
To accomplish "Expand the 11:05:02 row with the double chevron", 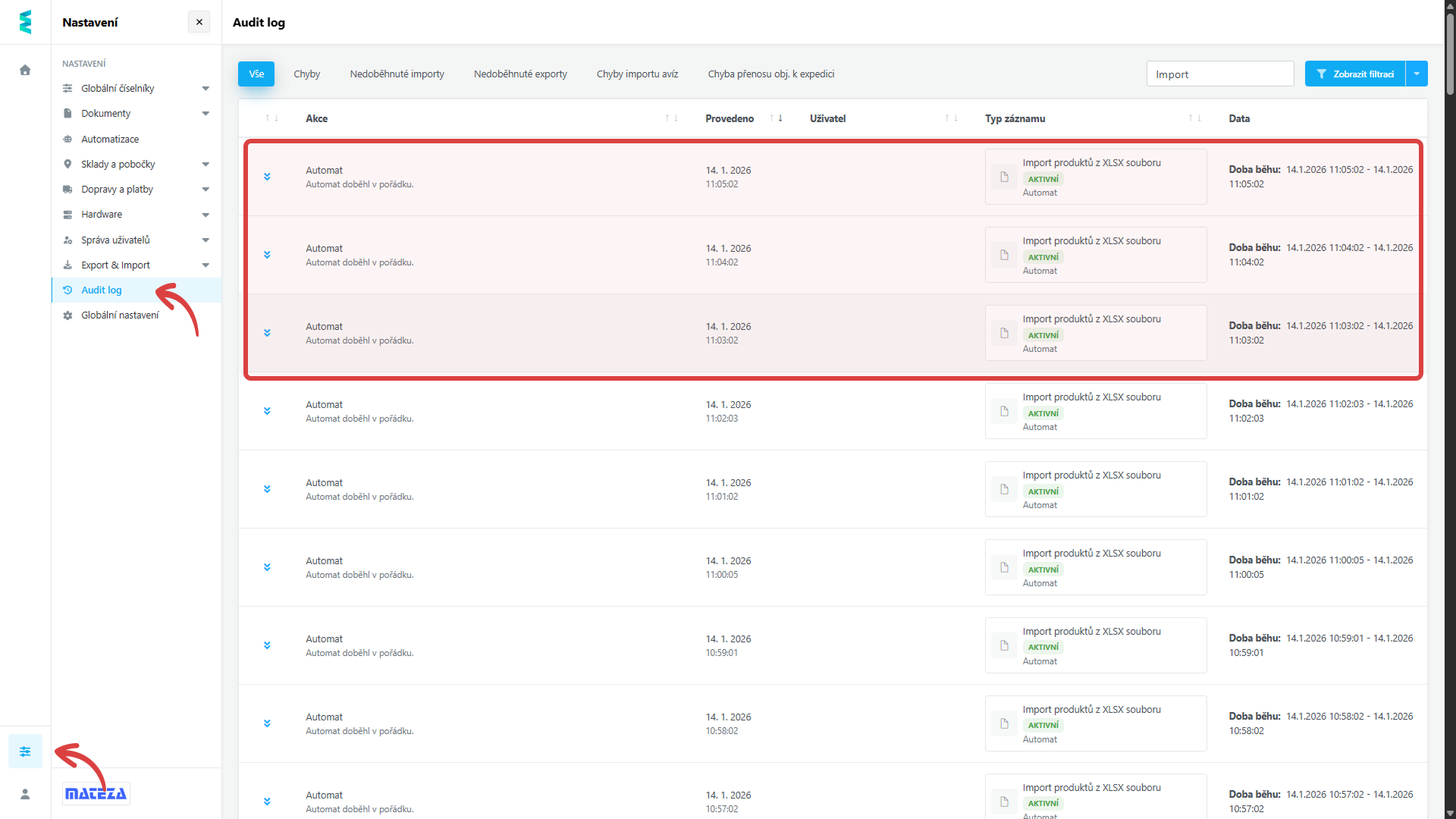I will [x=267, y=177].
